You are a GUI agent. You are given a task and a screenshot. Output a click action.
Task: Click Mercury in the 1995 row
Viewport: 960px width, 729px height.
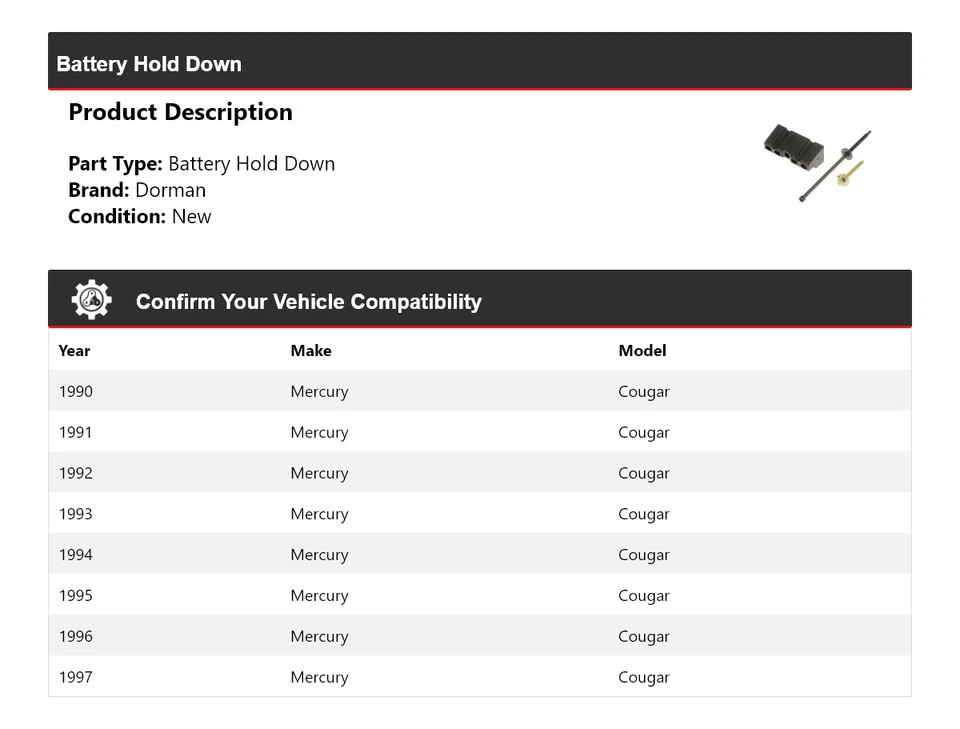coord(319,596)
